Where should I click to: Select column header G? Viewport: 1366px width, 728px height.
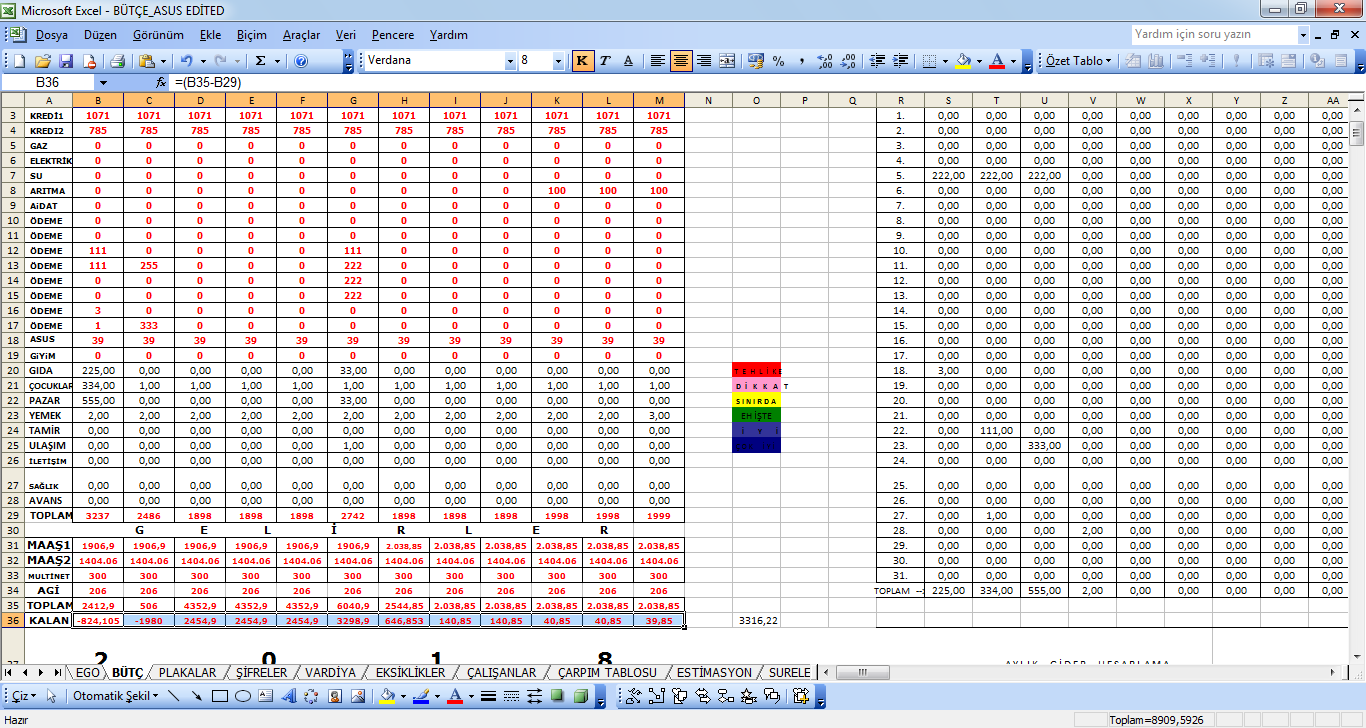click(x=353, y=100)
